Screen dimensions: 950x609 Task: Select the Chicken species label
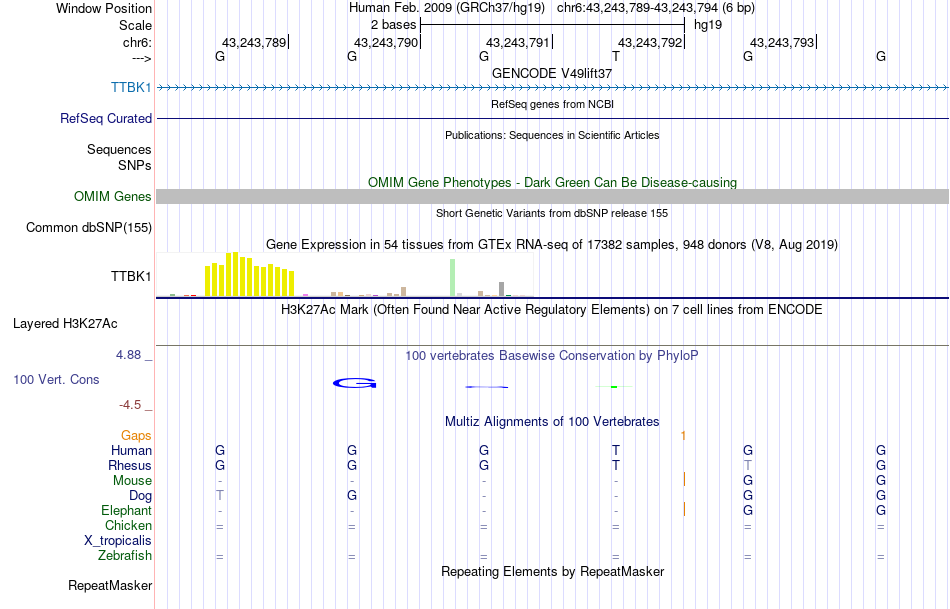click(x=128, y=525)
